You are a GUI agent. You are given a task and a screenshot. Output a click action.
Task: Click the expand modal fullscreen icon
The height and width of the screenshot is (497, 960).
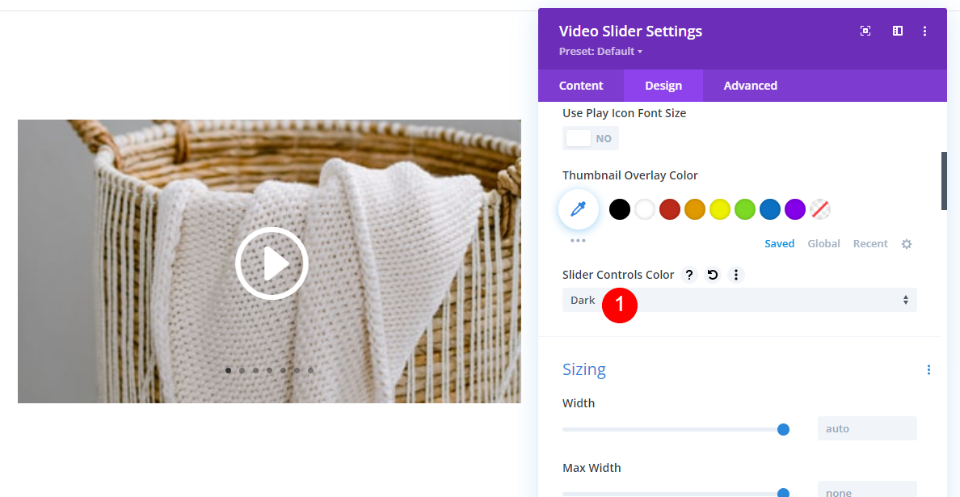coord(865,31)
